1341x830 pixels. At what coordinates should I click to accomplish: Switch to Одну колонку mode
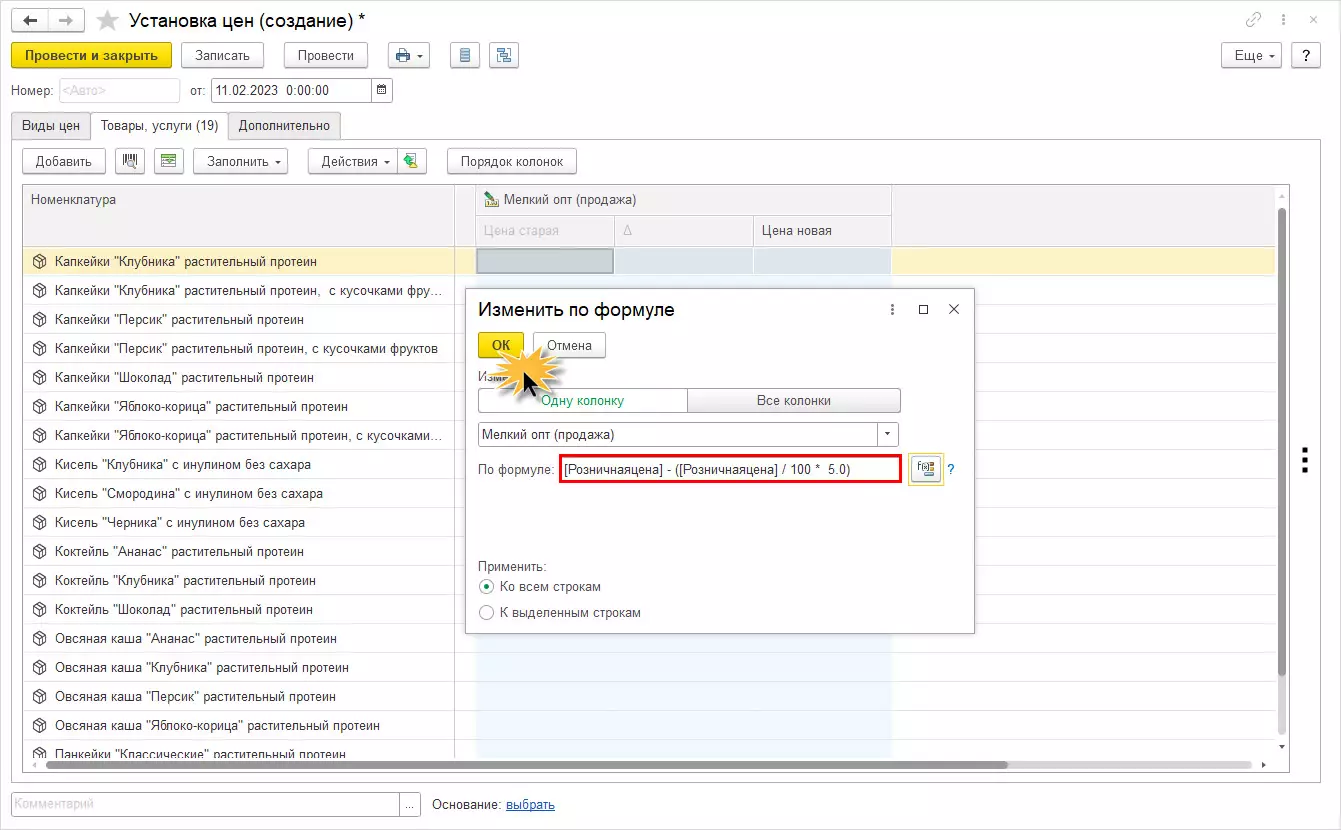click(x=583, y=400)
